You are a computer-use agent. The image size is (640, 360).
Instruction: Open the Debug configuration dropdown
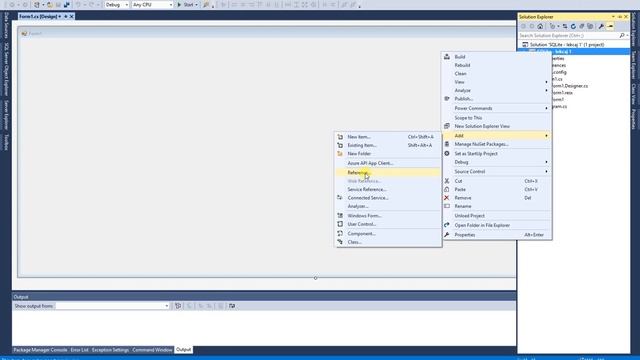coord(117,4)
